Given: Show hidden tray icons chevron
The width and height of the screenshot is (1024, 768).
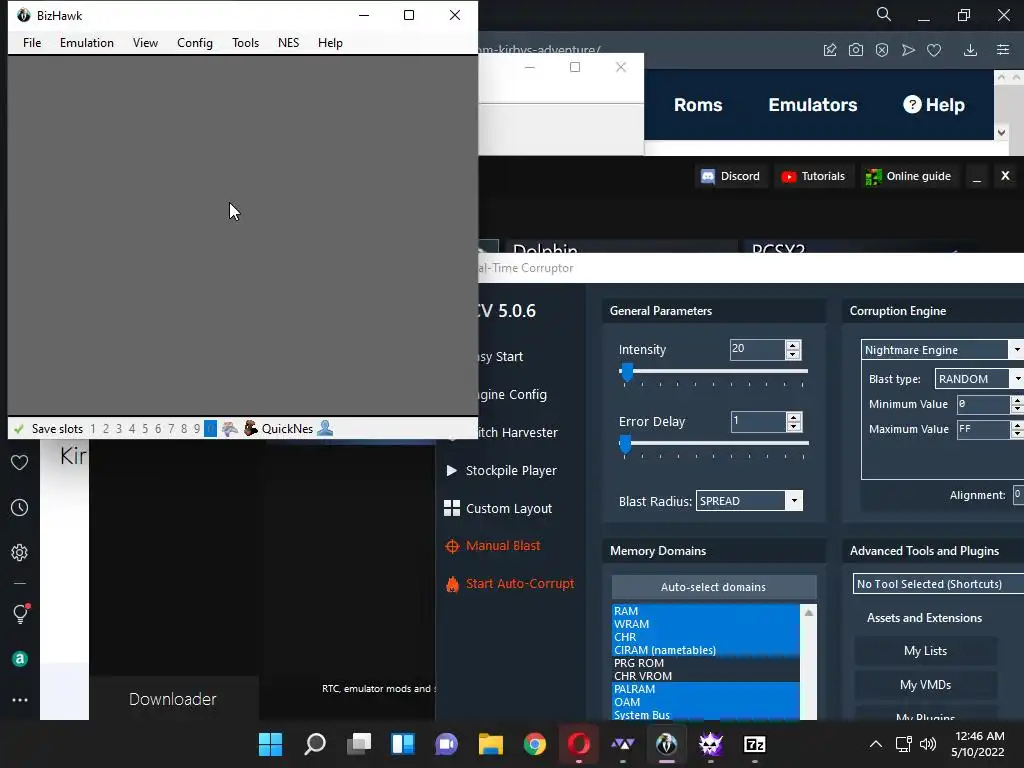Looking at the screenshot, I should pos(876,744).
